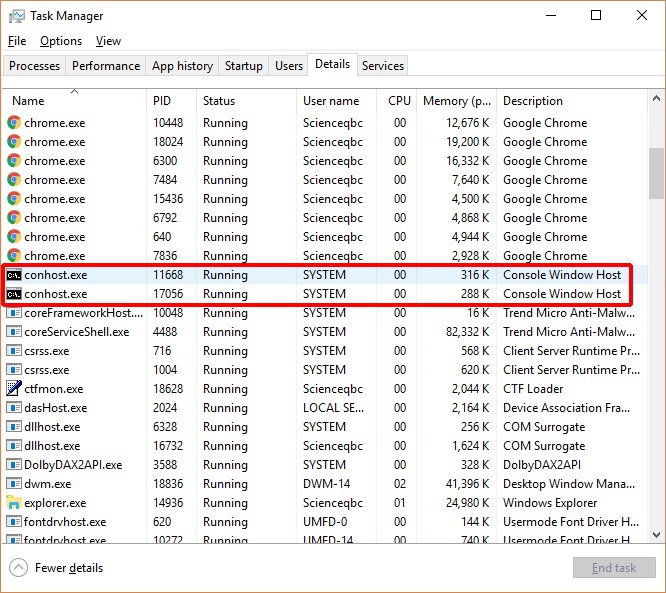This screenshot has width=666, height=593.
Task: Click the ctfmon.exe pen icon
Action: 14,389
